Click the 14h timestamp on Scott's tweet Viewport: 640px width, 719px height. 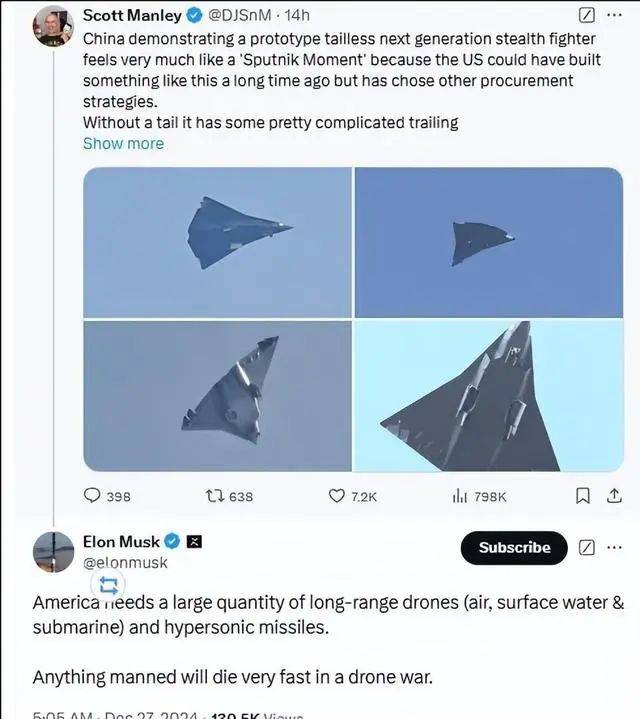coord(297,16)
